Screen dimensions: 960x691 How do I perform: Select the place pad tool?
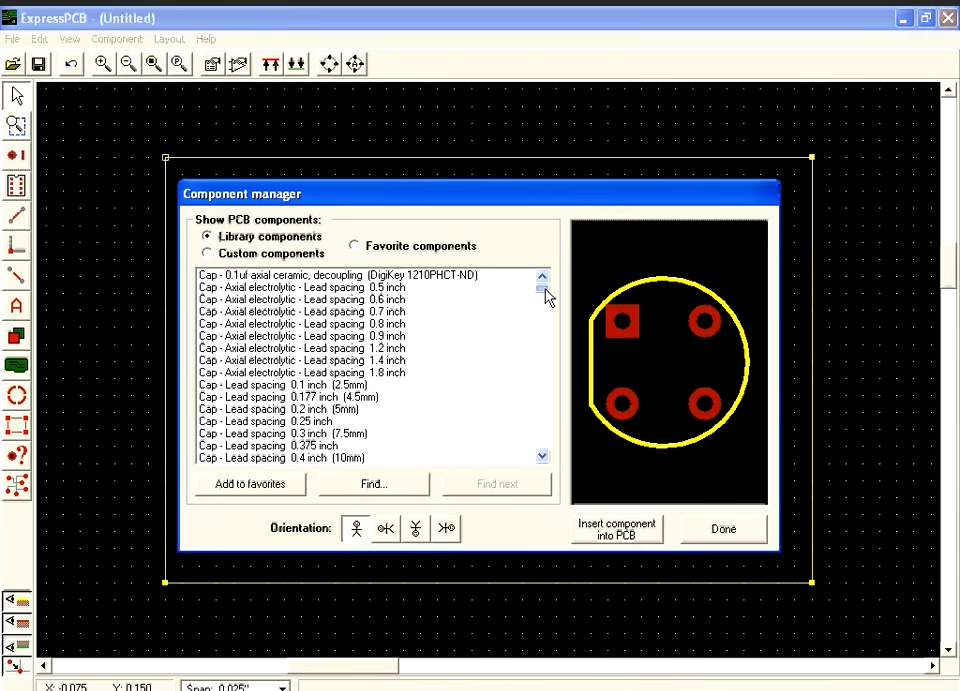(x=15, y=155)
